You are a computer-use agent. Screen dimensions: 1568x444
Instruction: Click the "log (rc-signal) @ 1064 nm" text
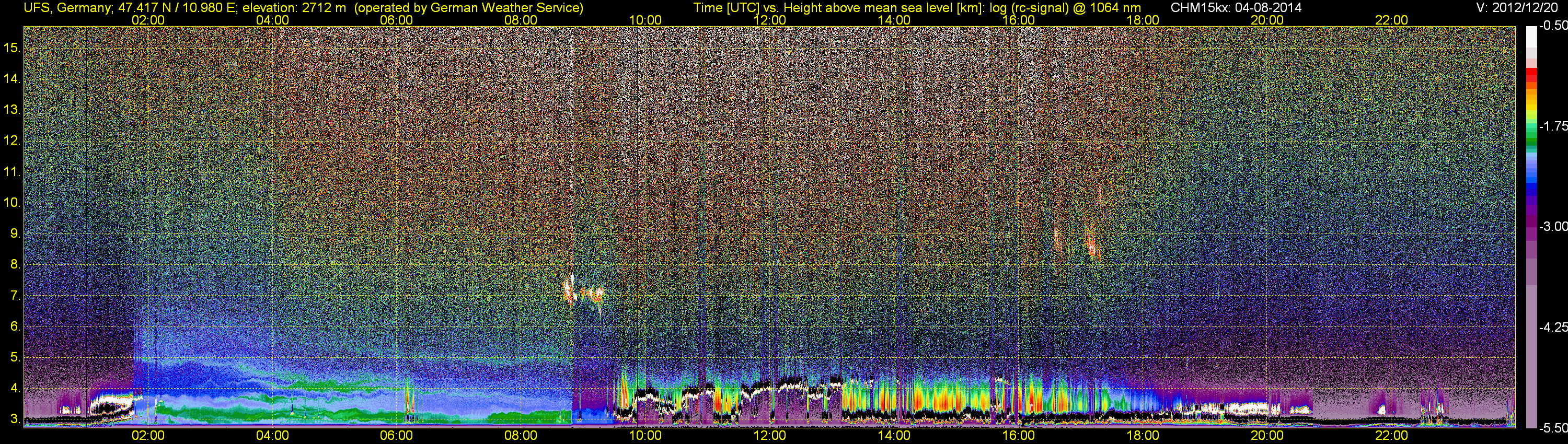pos(1065,8)
